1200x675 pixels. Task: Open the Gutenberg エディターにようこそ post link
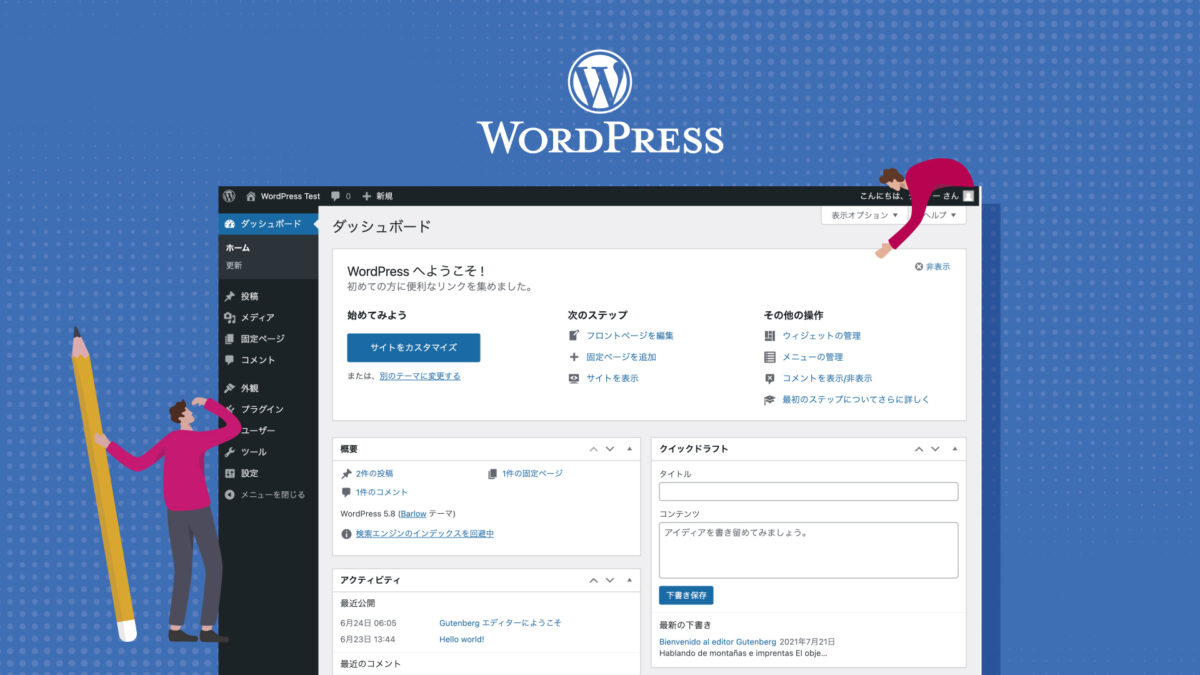click(500, 622)
